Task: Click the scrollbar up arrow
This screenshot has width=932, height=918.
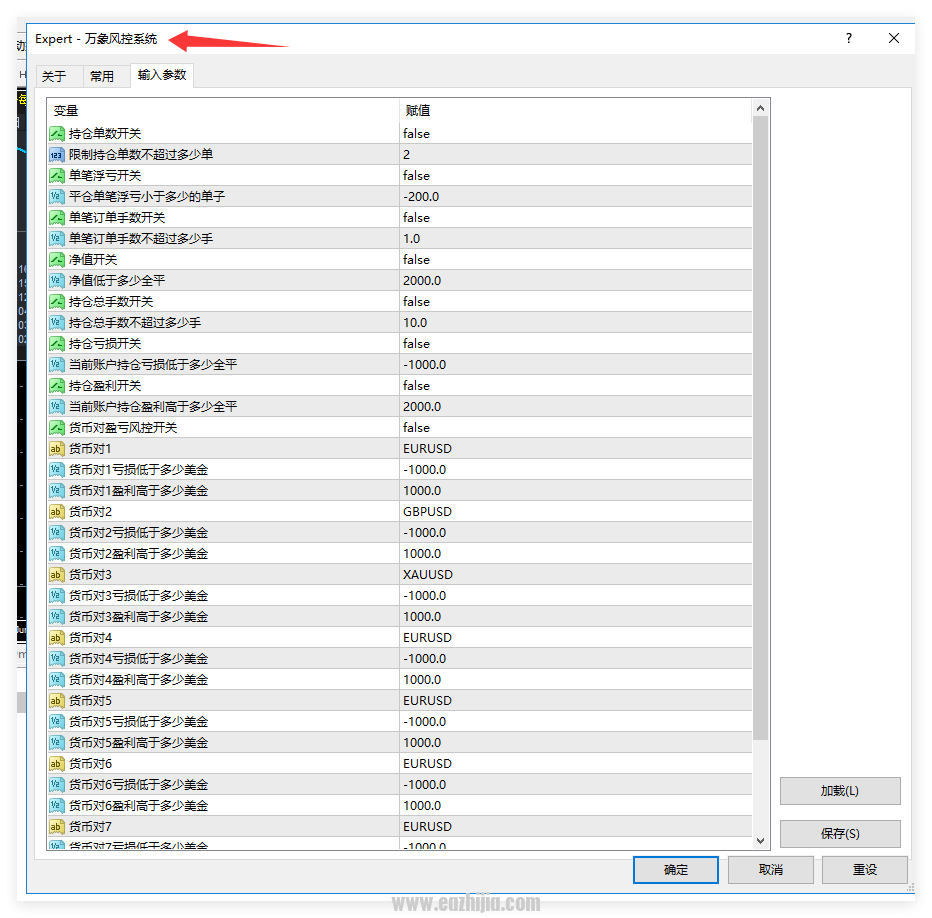Action: tap(760, 108)
